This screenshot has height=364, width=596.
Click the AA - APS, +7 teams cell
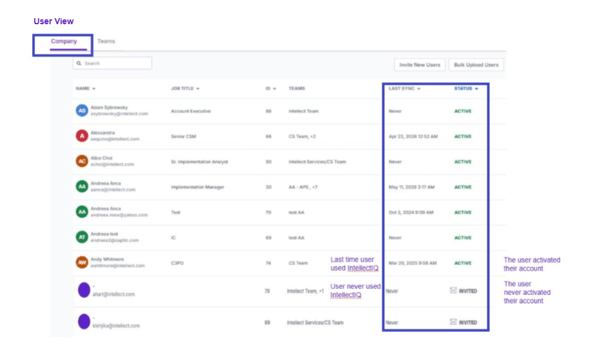(303, 187)
